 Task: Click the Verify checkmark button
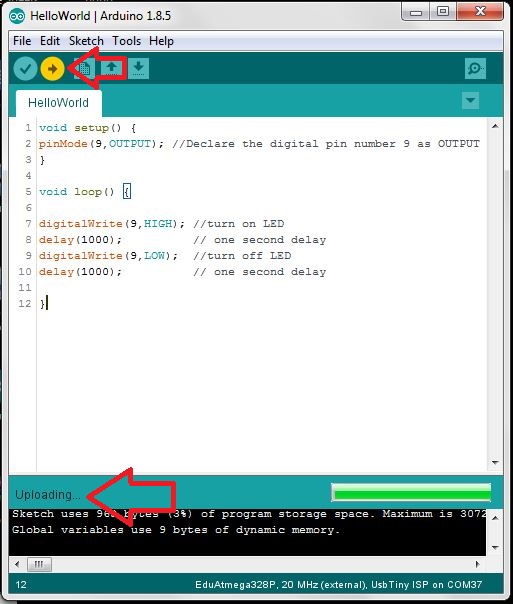coord(25,69)
